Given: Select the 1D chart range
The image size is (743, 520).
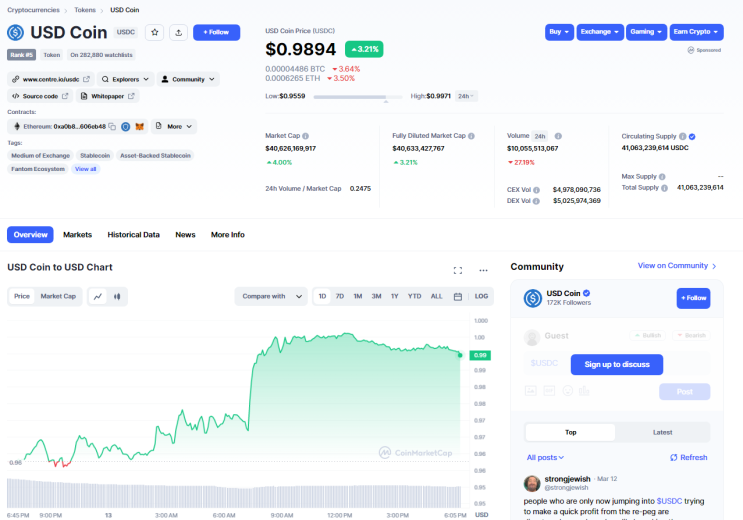Looking at the screenshot, I should click(322, 296).
